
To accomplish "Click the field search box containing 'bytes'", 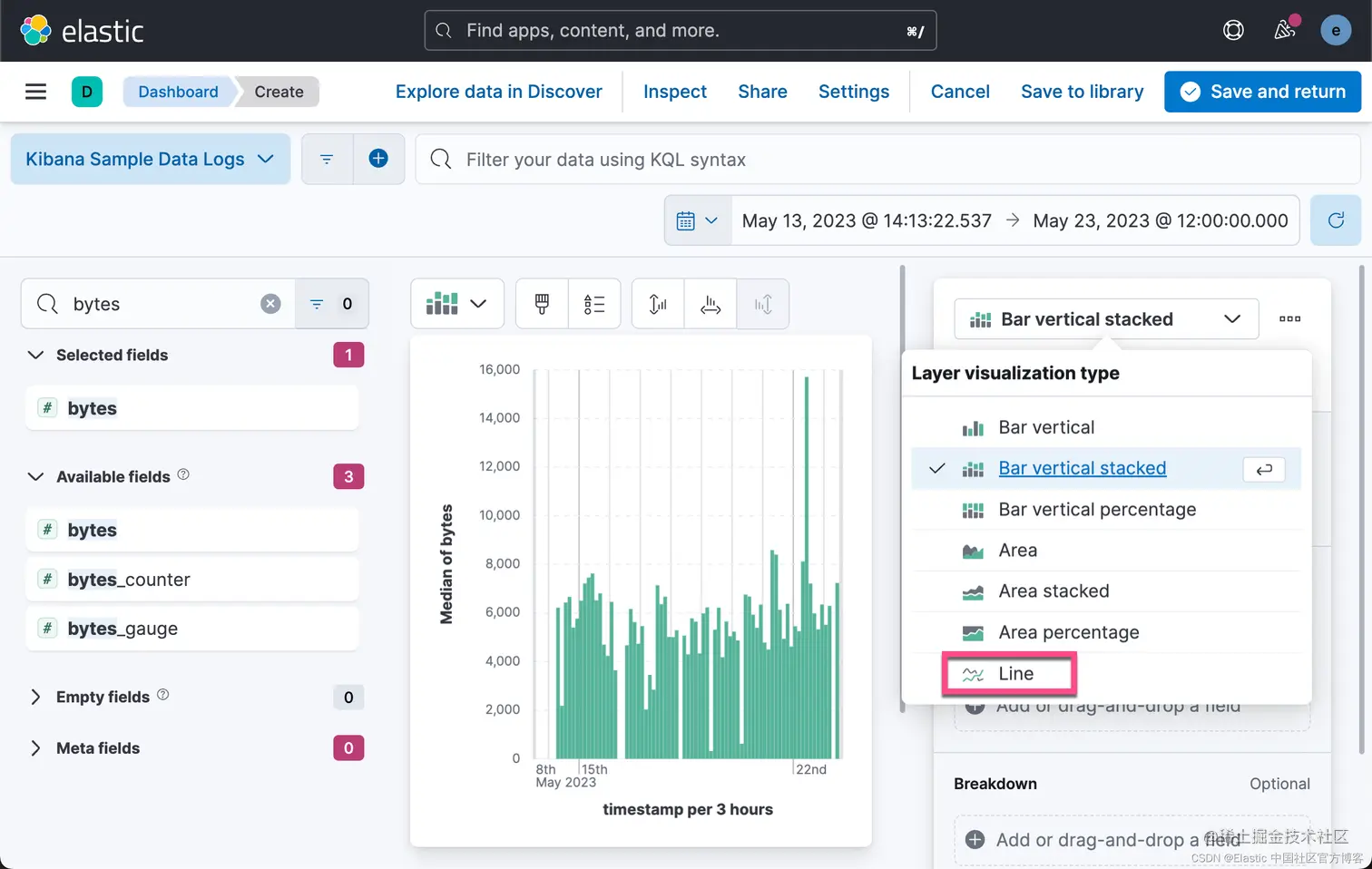I will pos(158,304).
